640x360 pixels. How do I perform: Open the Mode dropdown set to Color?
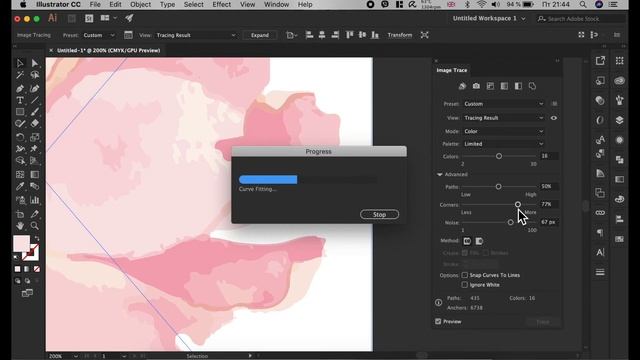pyautogui.click(x=504, y=131)
